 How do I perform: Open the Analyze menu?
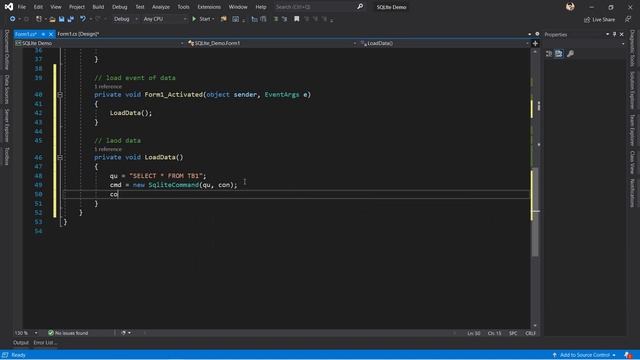point(161,7)
